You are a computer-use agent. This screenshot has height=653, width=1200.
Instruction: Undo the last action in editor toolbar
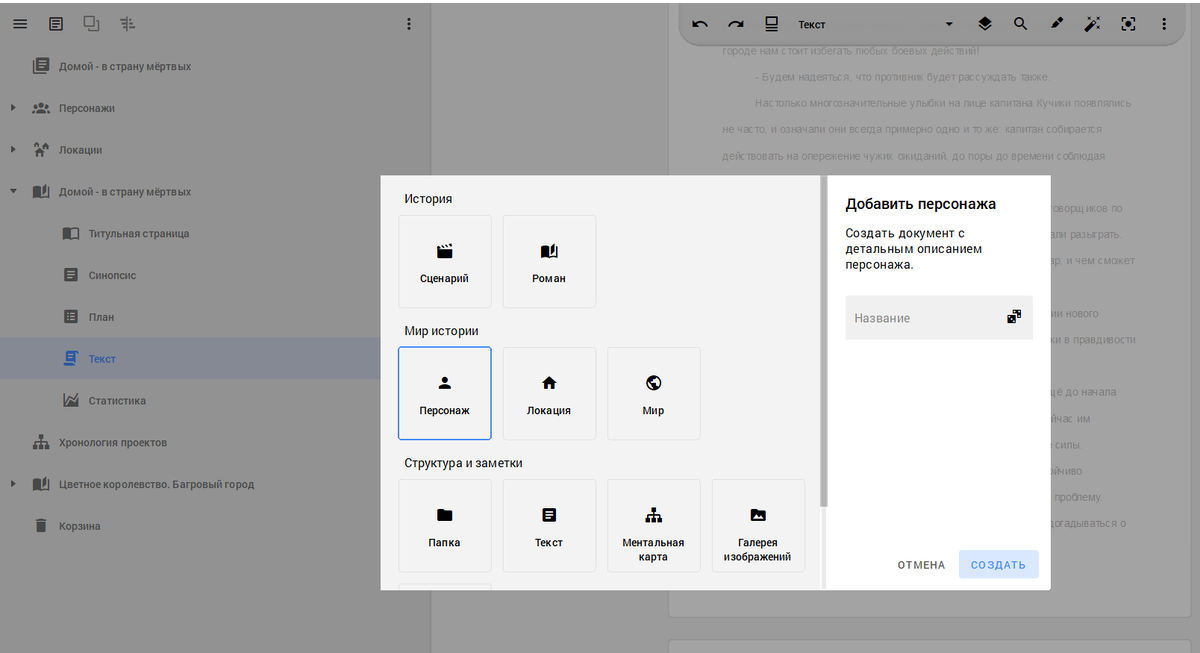700,24
